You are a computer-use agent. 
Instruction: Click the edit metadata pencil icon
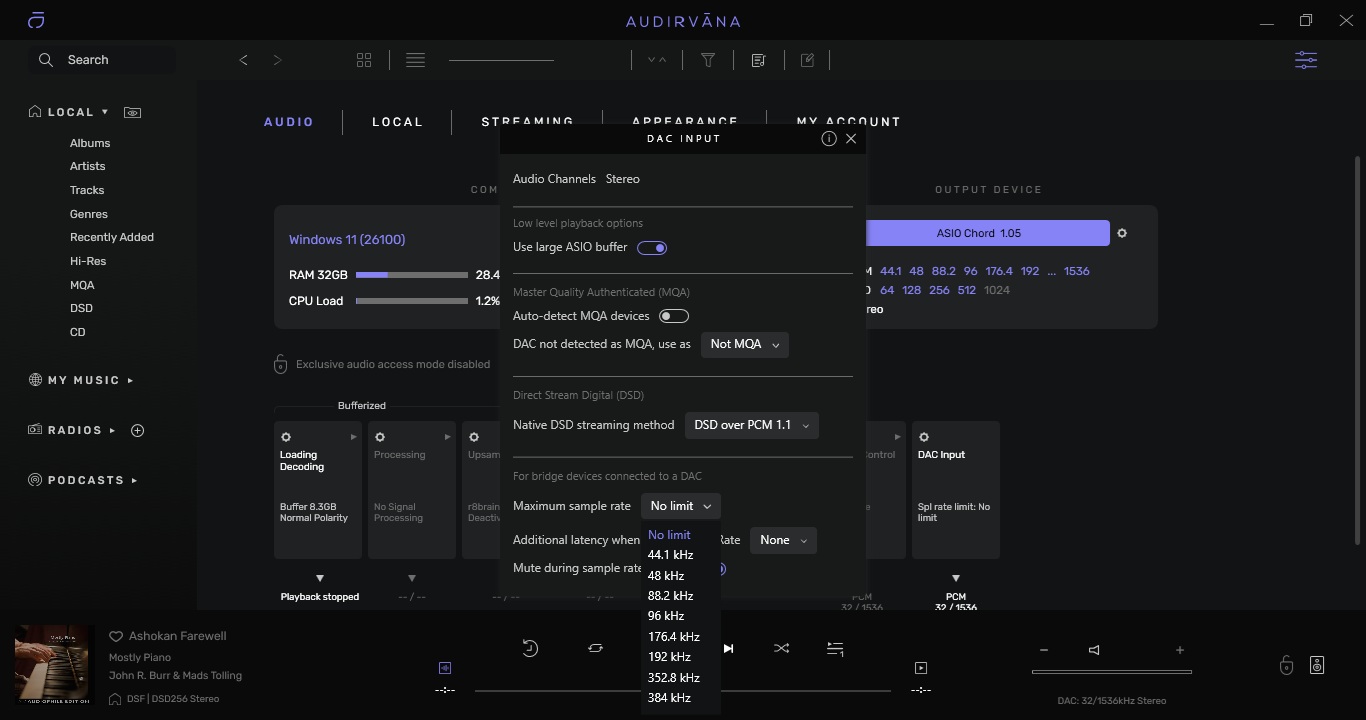[x=807, y=60]
